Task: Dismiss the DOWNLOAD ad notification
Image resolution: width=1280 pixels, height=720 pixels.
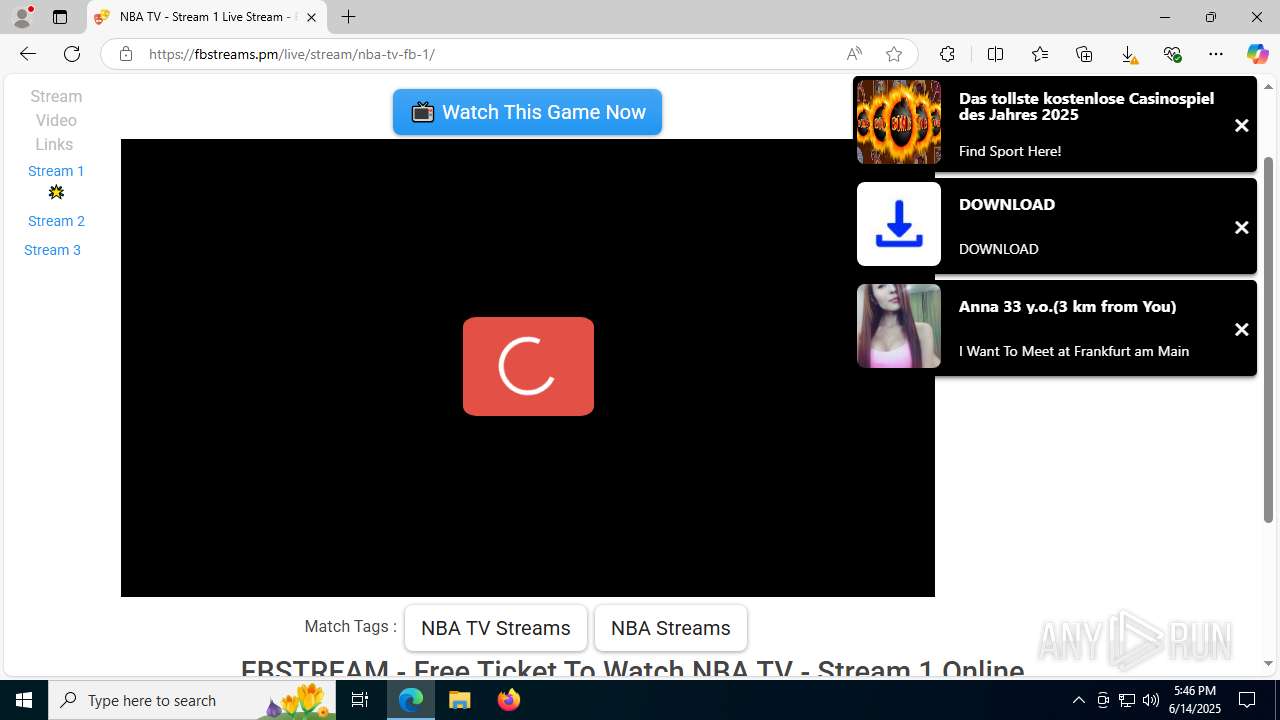Action: pyautogui.click(x=1241, y=228)
